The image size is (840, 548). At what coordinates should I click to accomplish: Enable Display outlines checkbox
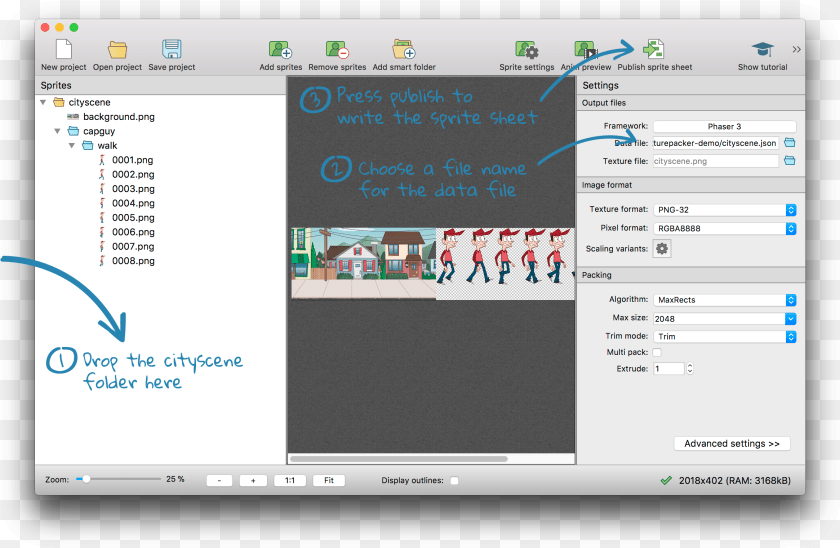tap(454, 481)
